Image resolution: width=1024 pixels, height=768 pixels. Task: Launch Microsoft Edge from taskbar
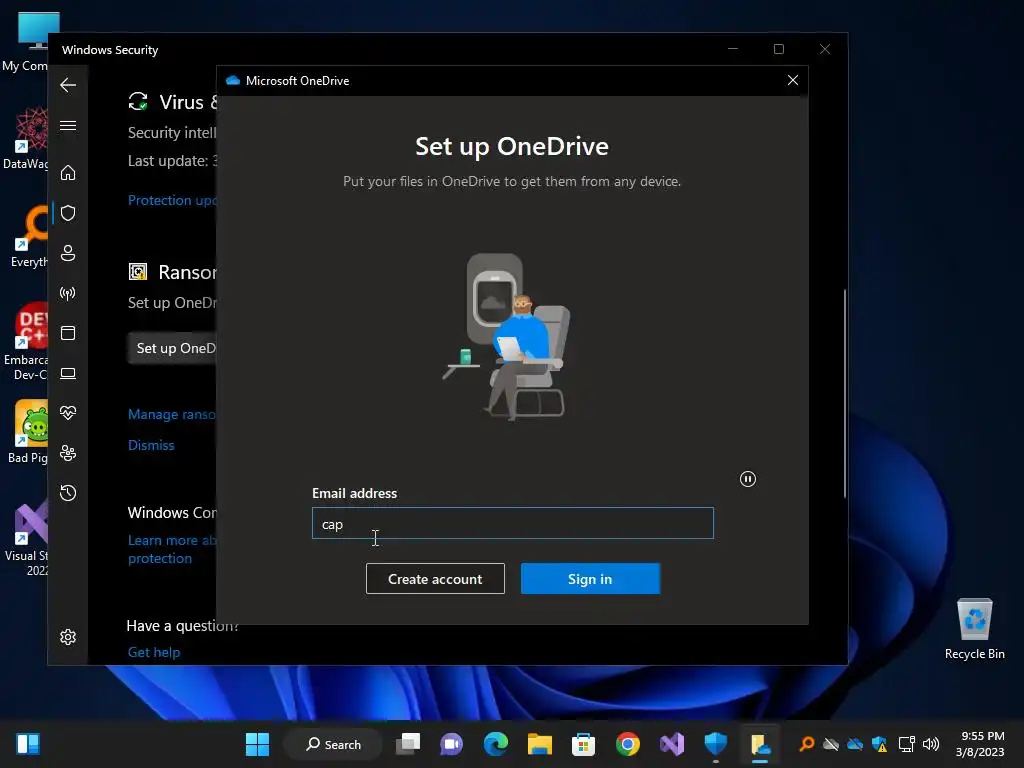pyautogui.click(x=496, y=744)
